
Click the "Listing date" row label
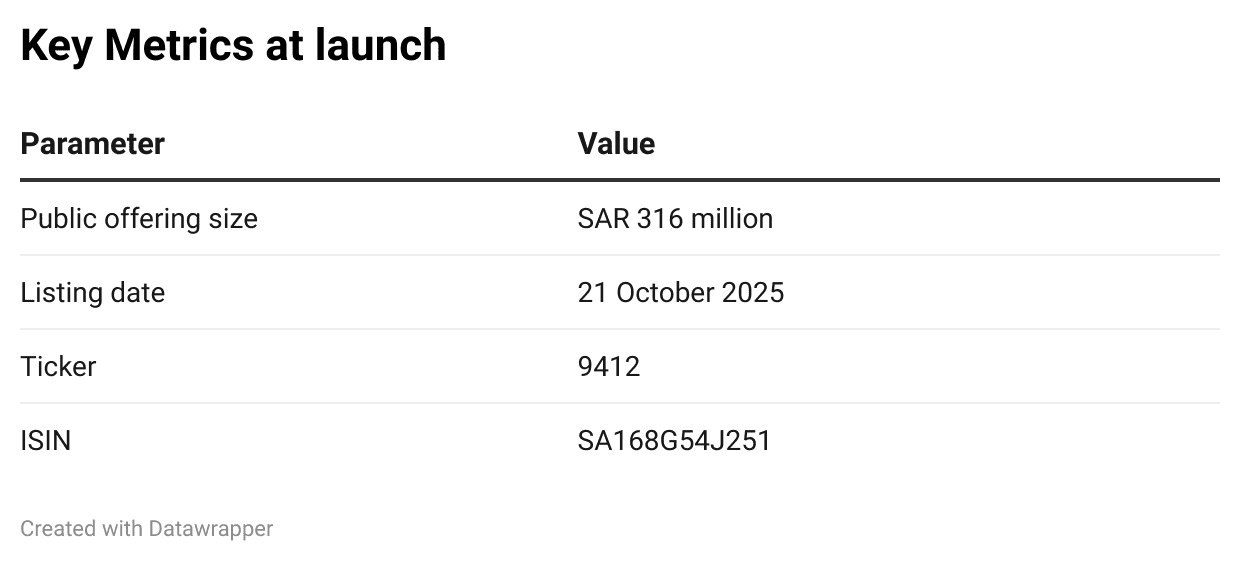(x=92, y=293)
